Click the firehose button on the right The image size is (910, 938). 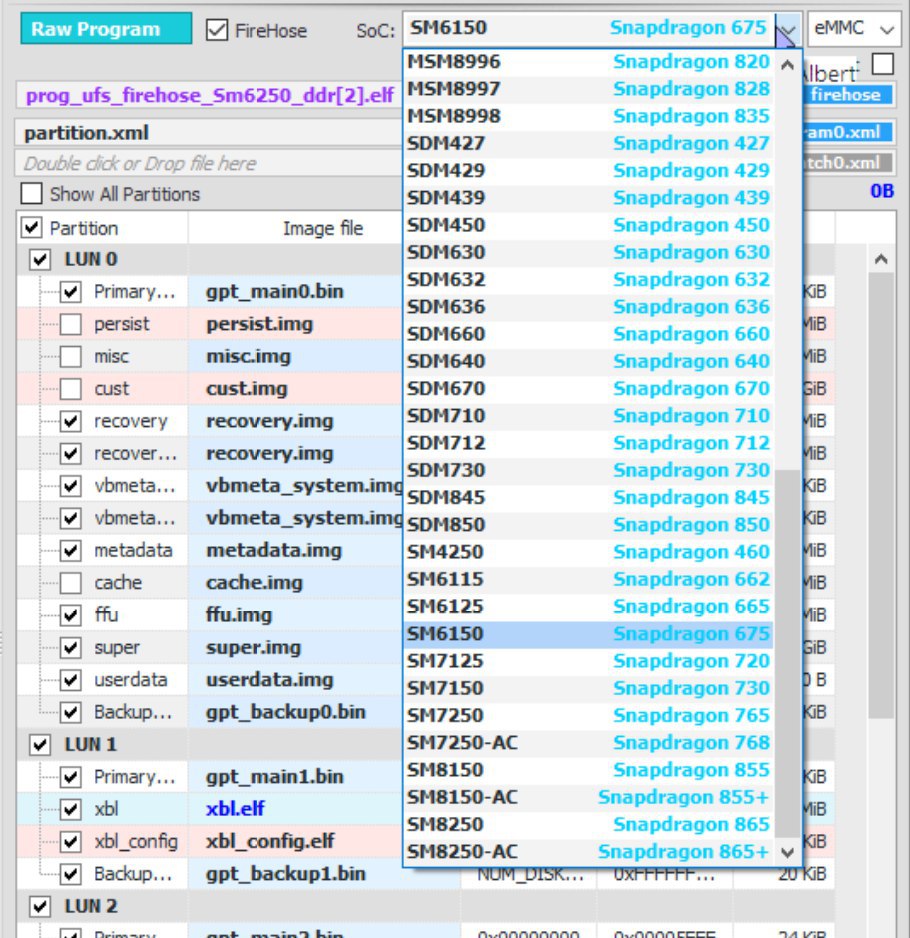[x=848, y=95]
